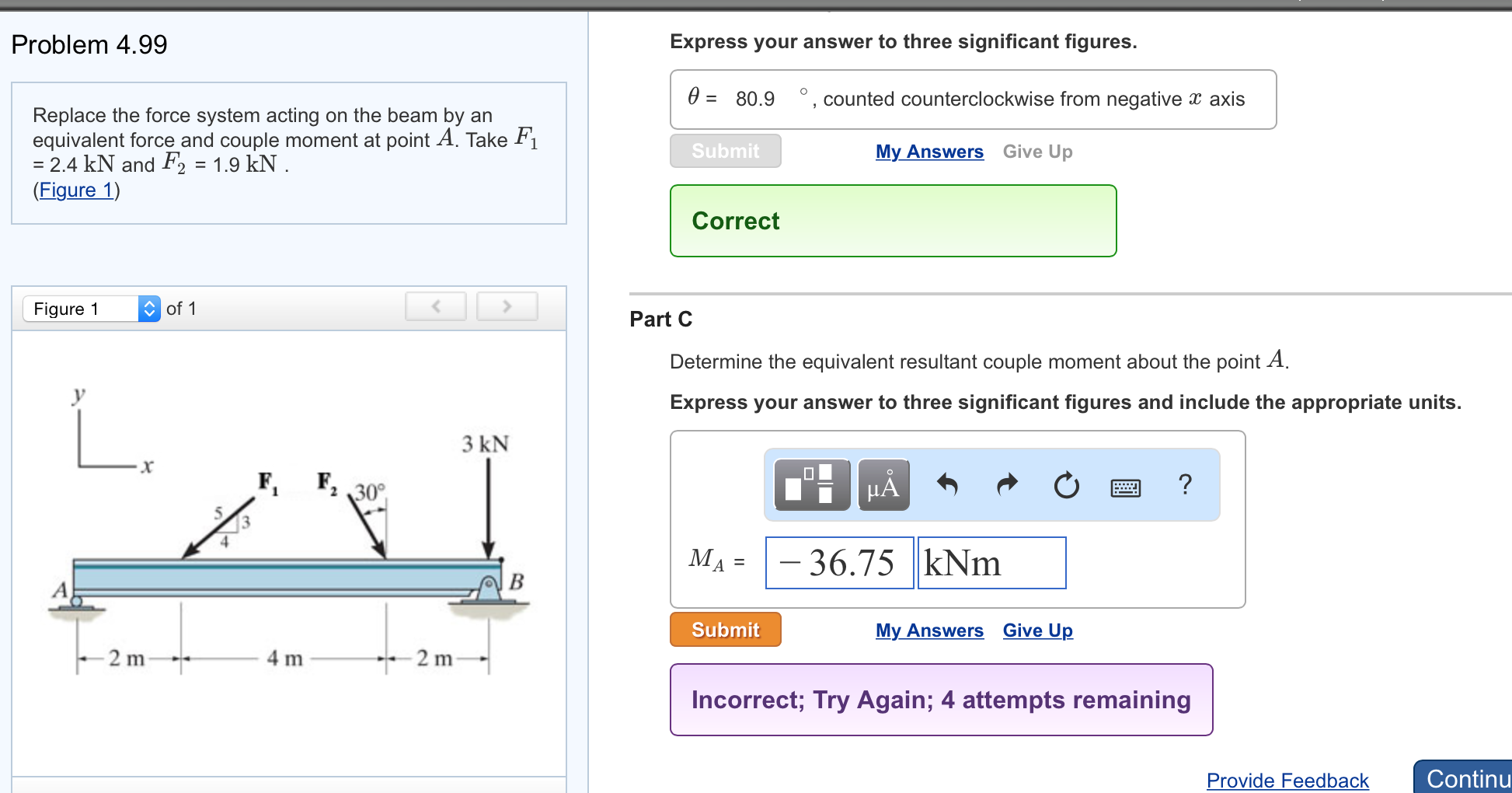Give Up on Part C
The width and height of the screenshot is (1512, 793).
pos(1037,631)
